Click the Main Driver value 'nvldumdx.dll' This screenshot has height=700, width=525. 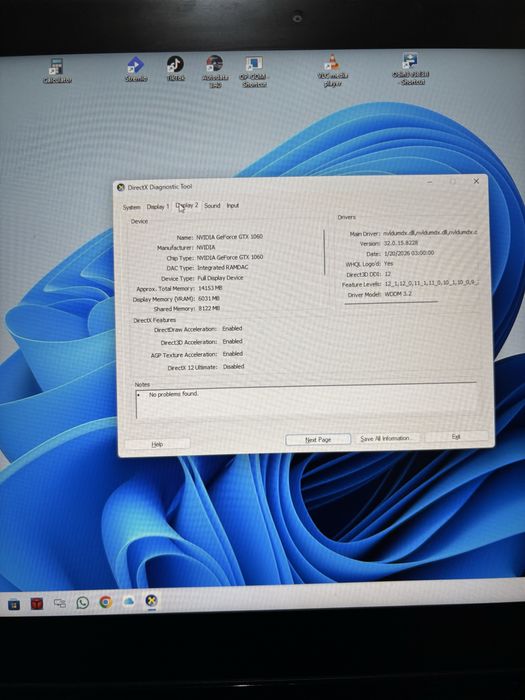click(x=430, y=233)
